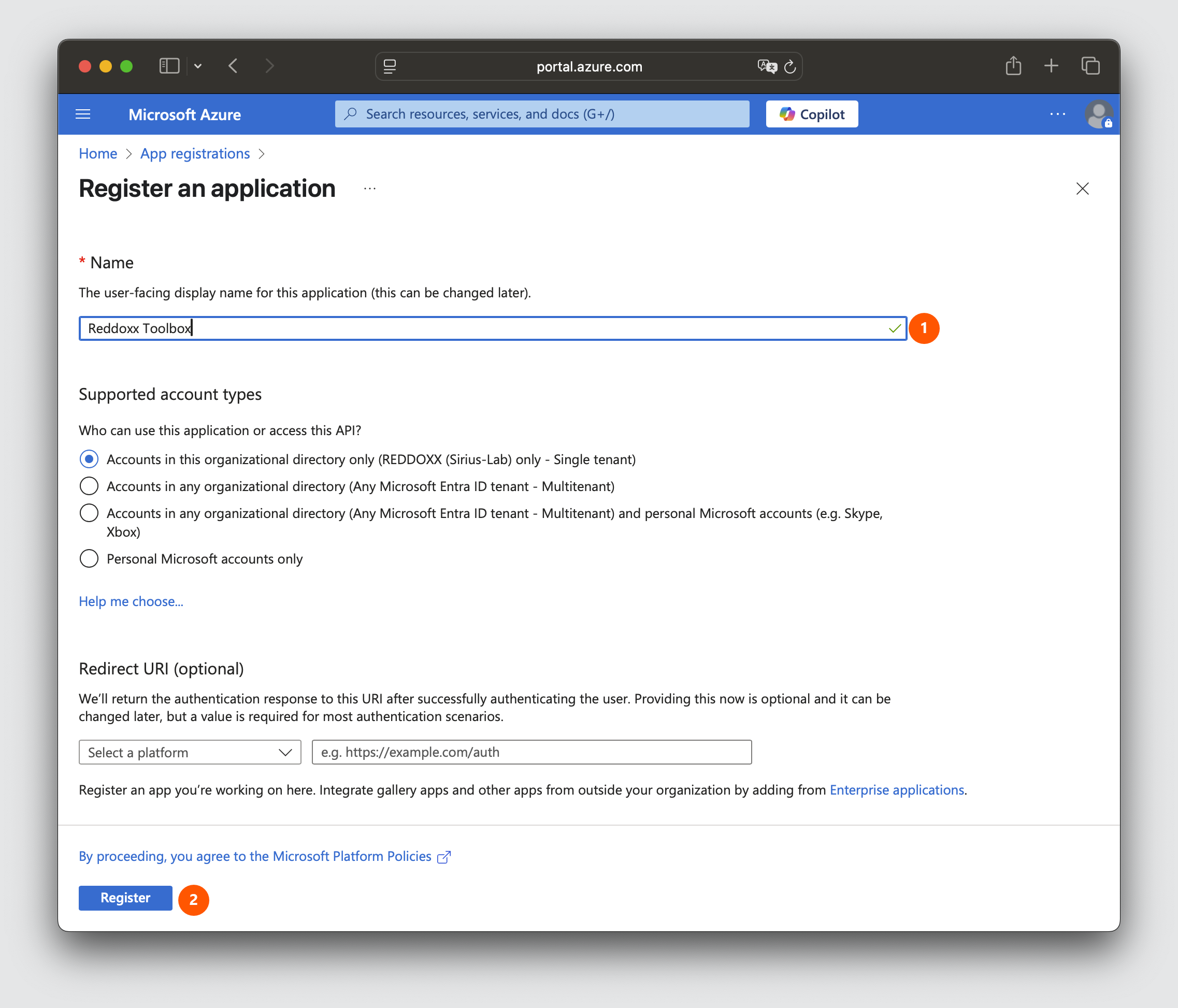This screenshot has width=1178, height=1008.
Task: Focus the Search resources, services, and docs box
Action: point(542,114)
